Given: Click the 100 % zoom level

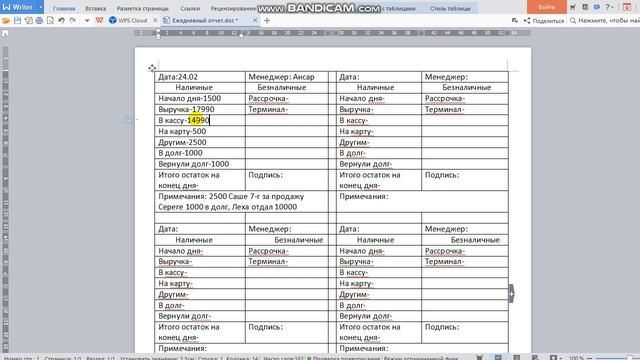Looking at the screenshot, I should (x=576, y=358).
